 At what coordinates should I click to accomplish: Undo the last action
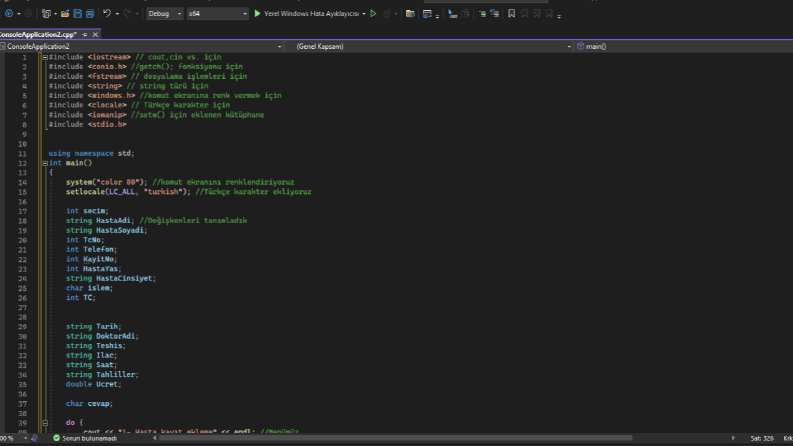coord(107,14)
